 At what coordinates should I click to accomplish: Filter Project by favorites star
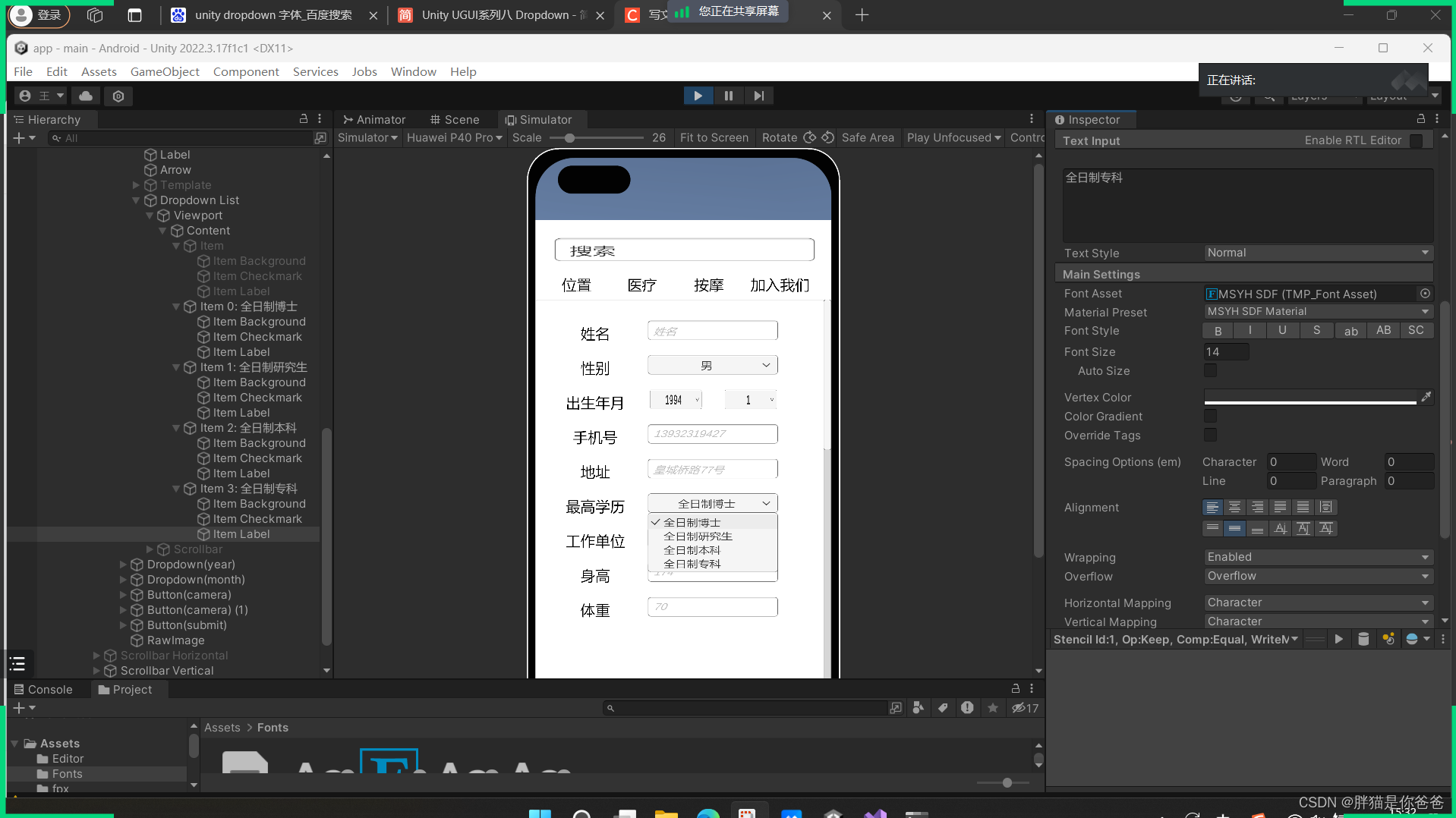pos(993,708)
